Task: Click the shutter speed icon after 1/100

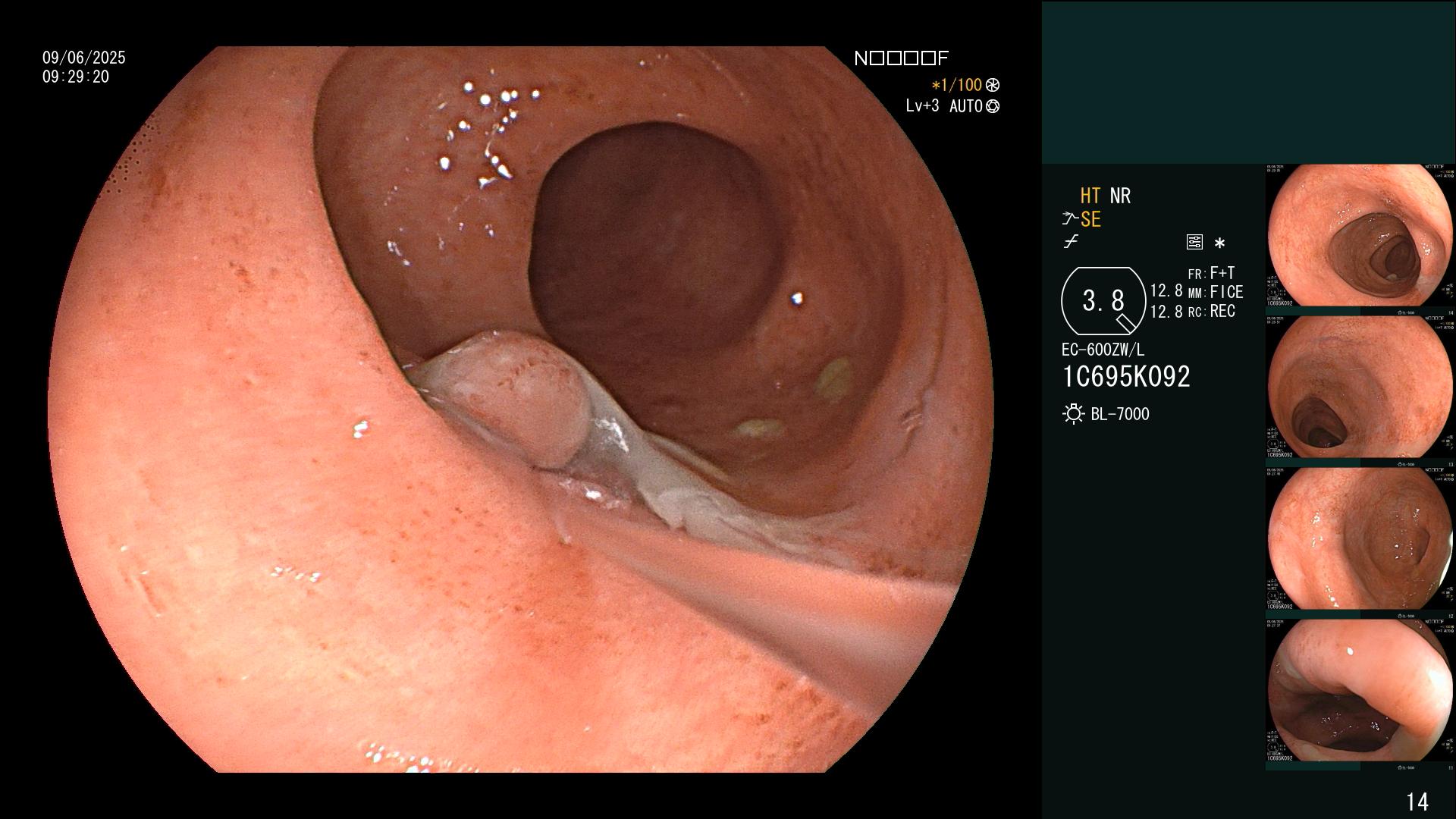Action: (993, 85)
